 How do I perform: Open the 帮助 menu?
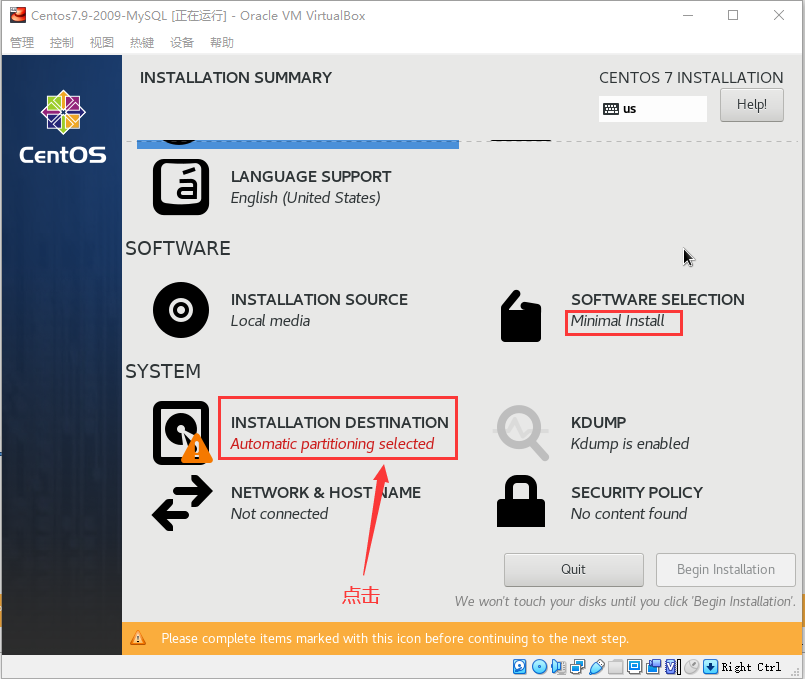[222, 43]
